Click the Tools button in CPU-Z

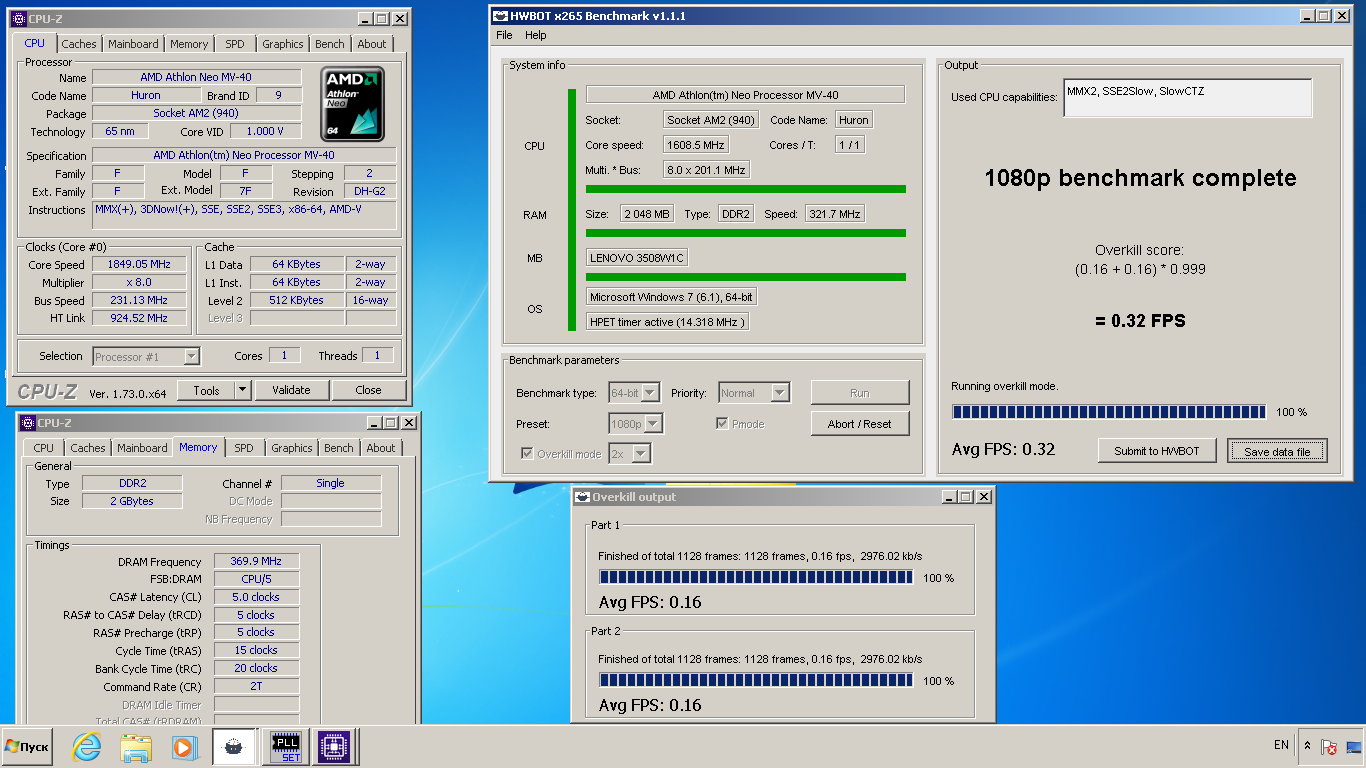[206, 390]
